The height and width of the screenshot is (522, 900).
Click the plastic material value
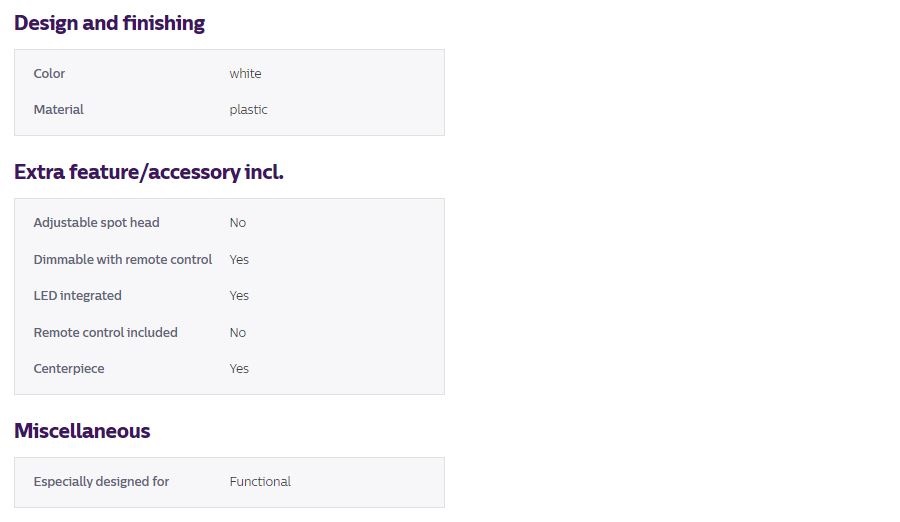pos(249,110)
